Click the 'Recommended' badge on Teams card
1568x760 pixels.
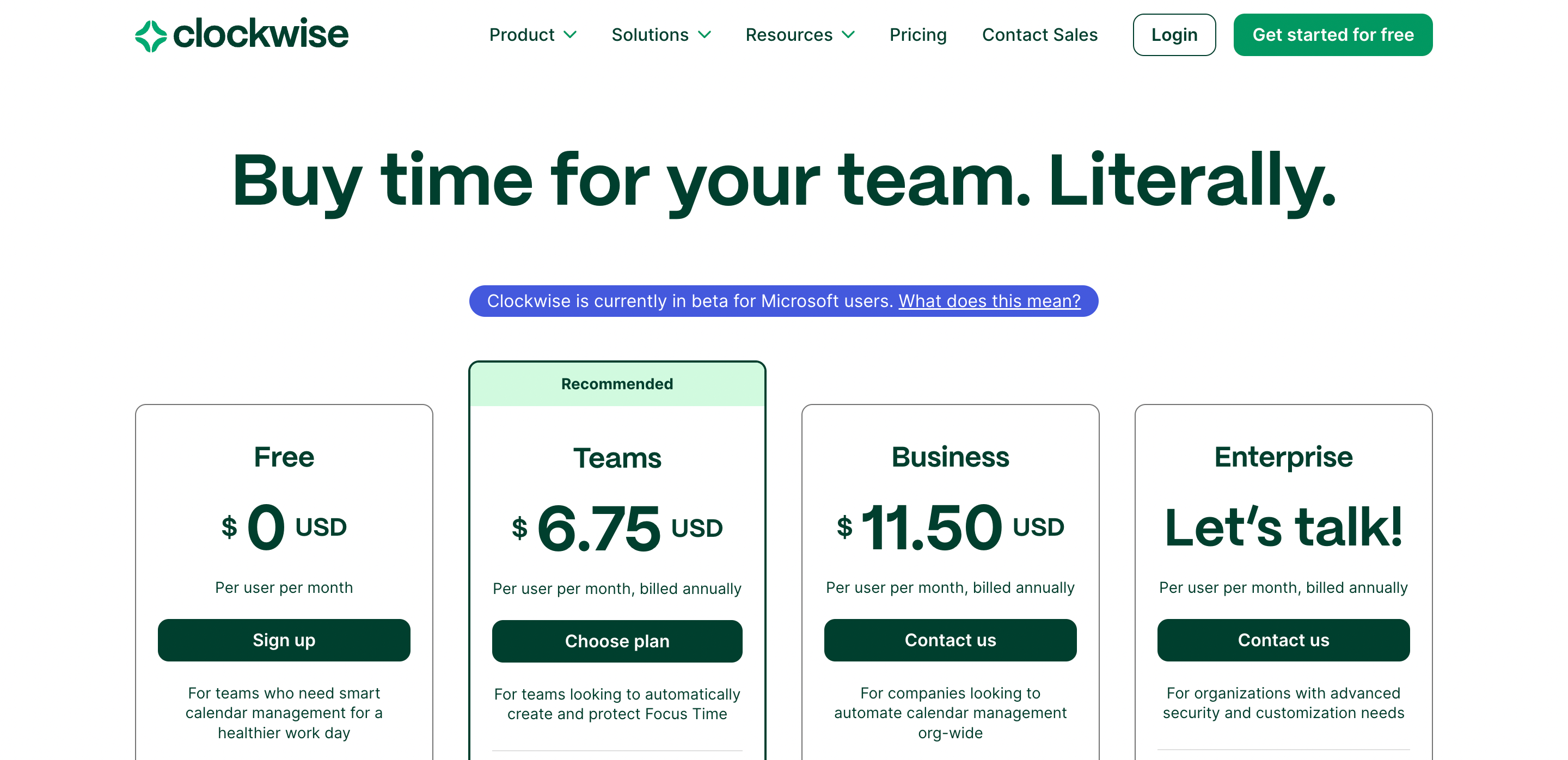[617, 384]
